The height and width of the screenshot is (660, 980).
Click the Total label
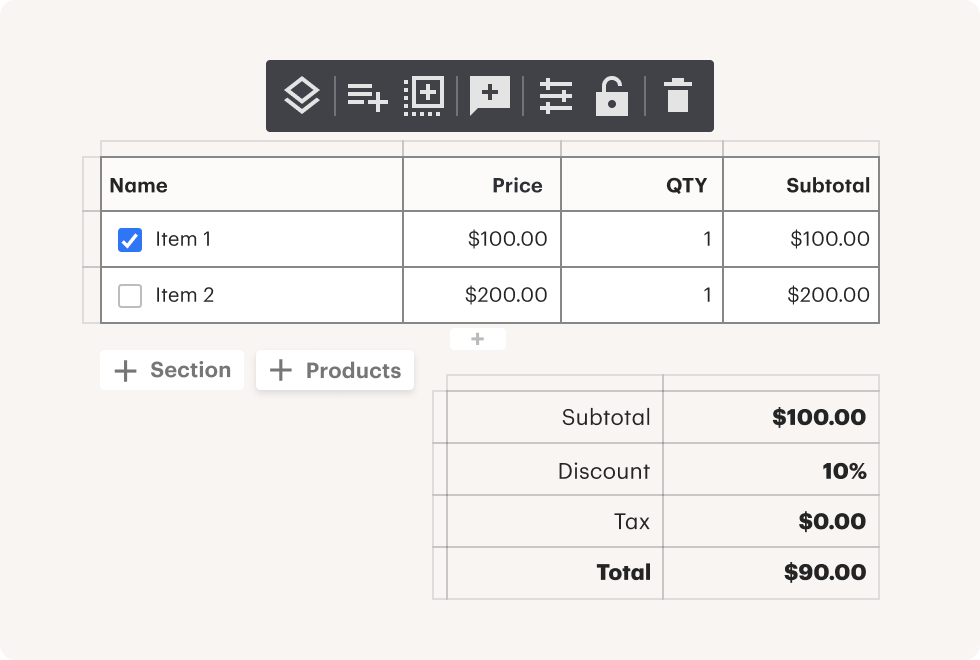pyautogui.click(x=623, y=572)
